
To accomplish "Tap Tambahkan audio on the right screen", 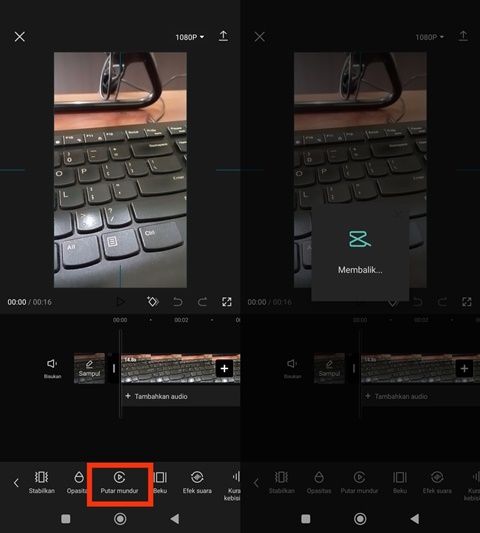I will (x=396, y=396).
